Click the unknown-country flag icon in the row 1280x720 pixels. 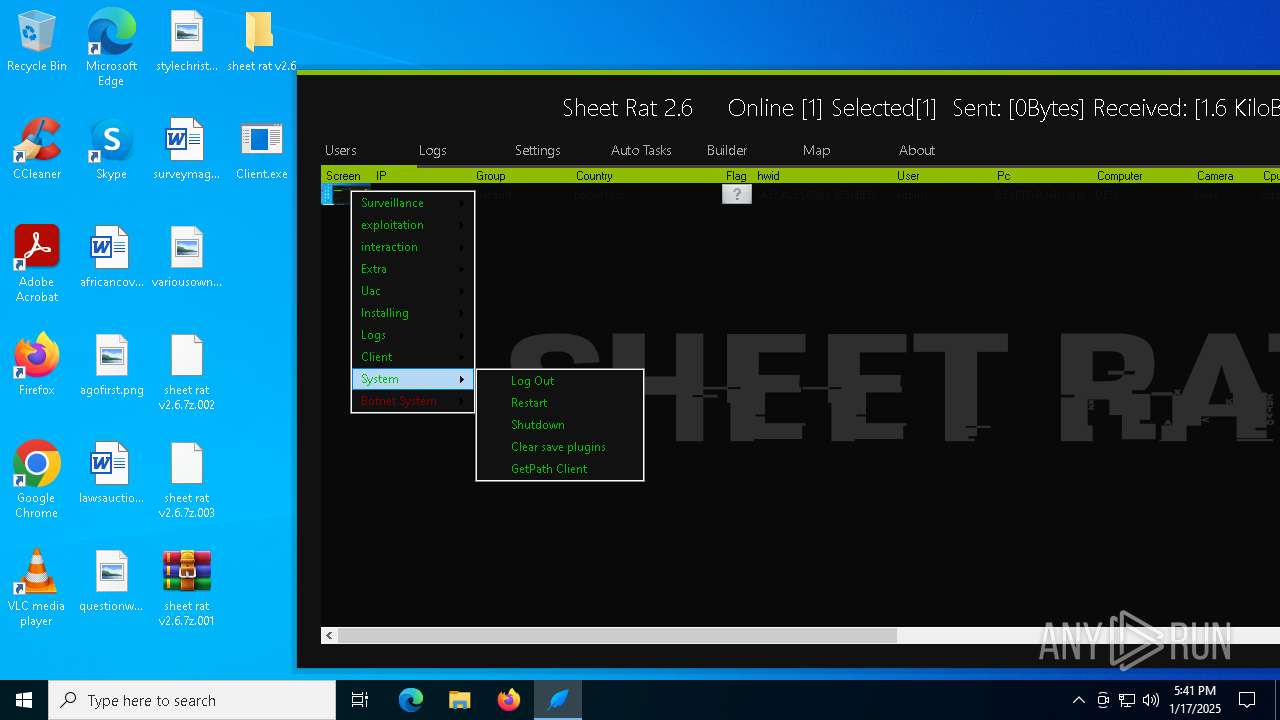click(737, 195)
